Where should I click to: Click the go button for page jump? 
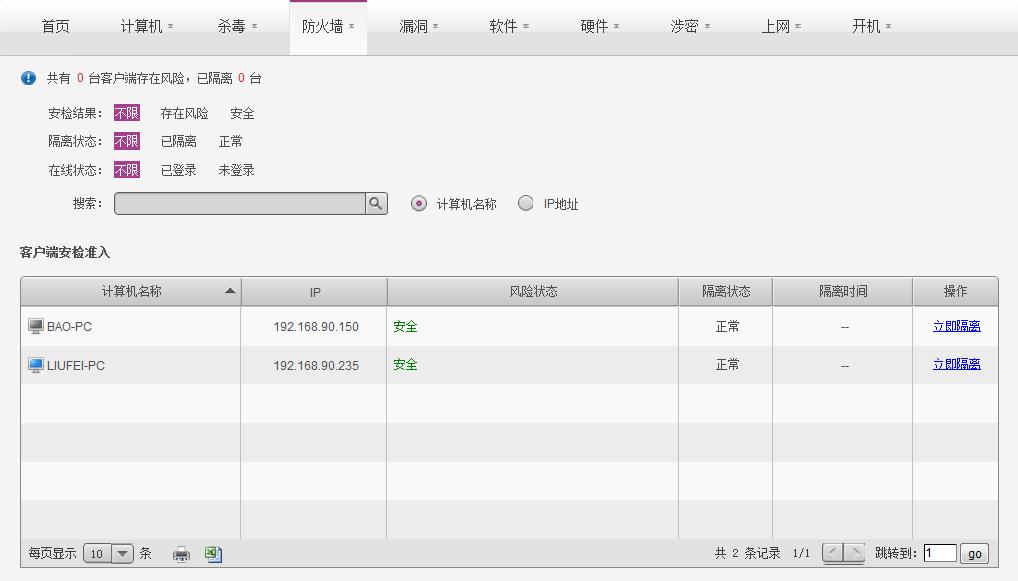coord(975,554)
